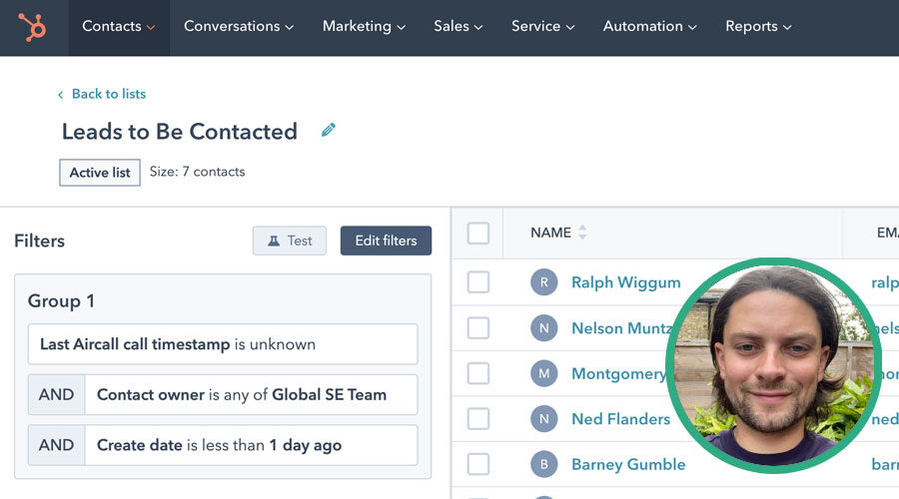899x499 pixels.
Task: Click Ralph Wiggum's avatar icon
Action: point(543,282)
